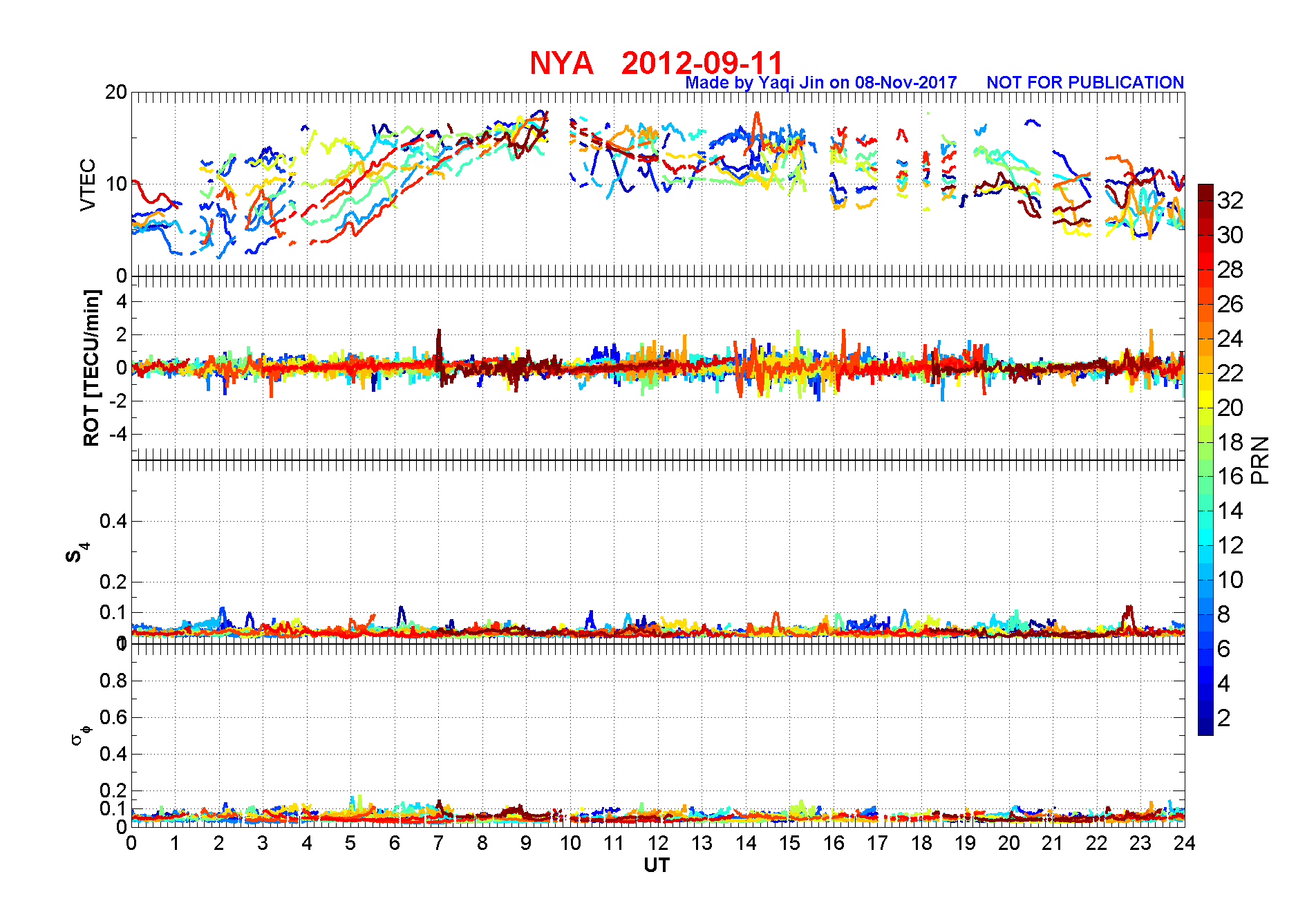Click the colorbar label "12"
This screenshot has height=919, width=1316.
(1230, 546)
